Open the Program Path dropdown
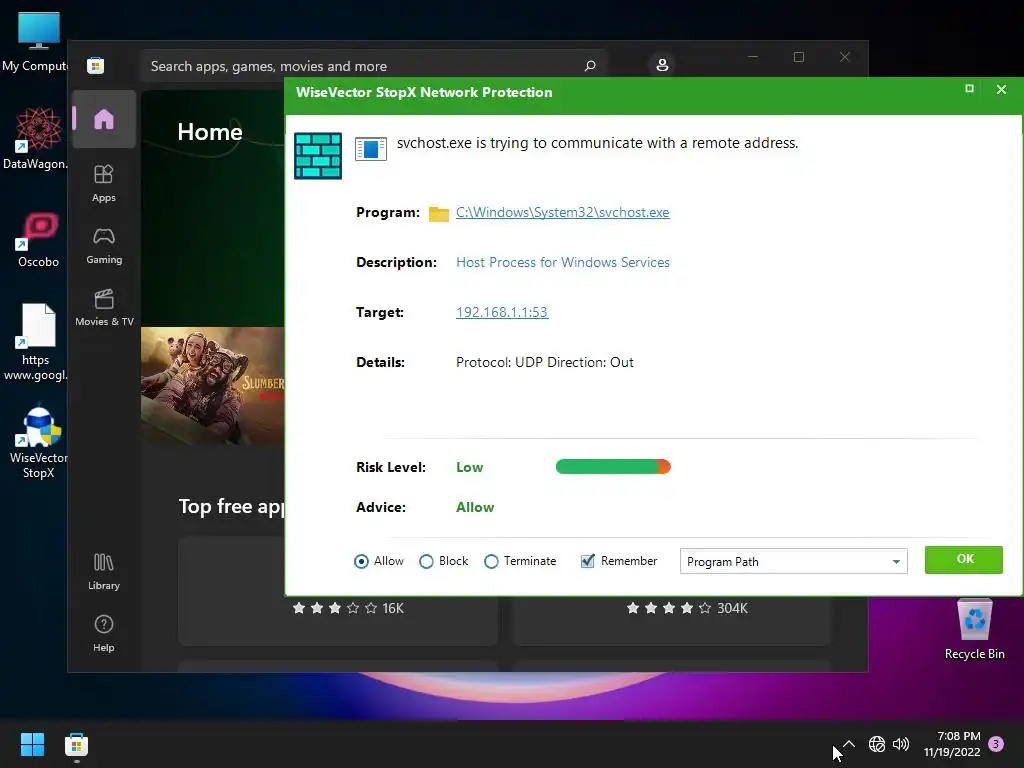 coord(793,562)
